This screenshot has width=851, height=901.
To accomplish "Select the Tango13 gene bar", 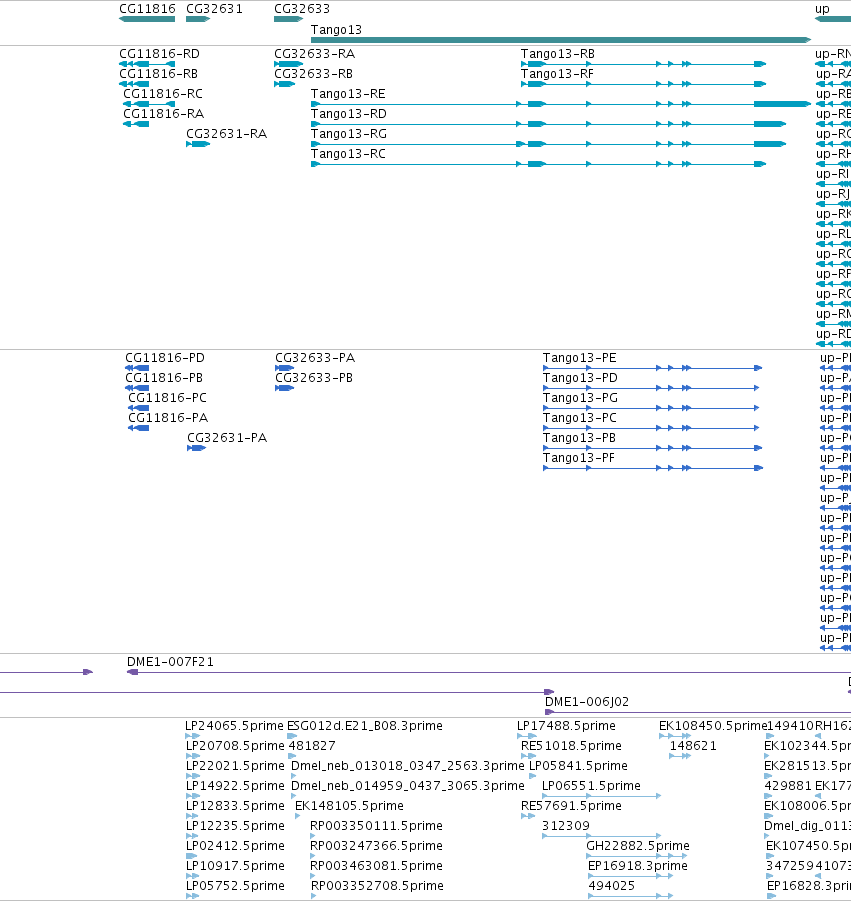I will 561,40.
